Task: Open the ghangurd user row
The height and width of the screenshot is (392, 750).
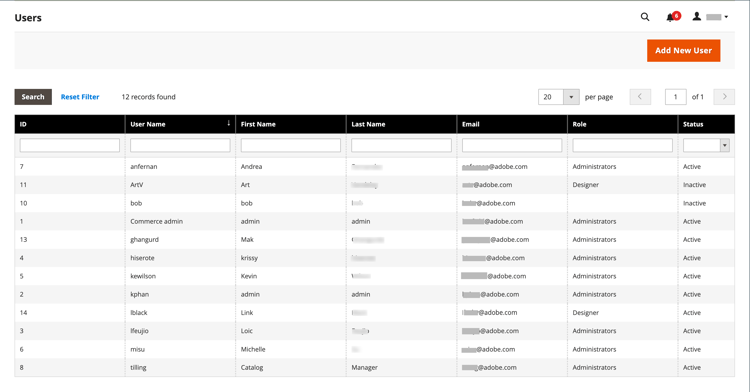Action: (375, 240)
